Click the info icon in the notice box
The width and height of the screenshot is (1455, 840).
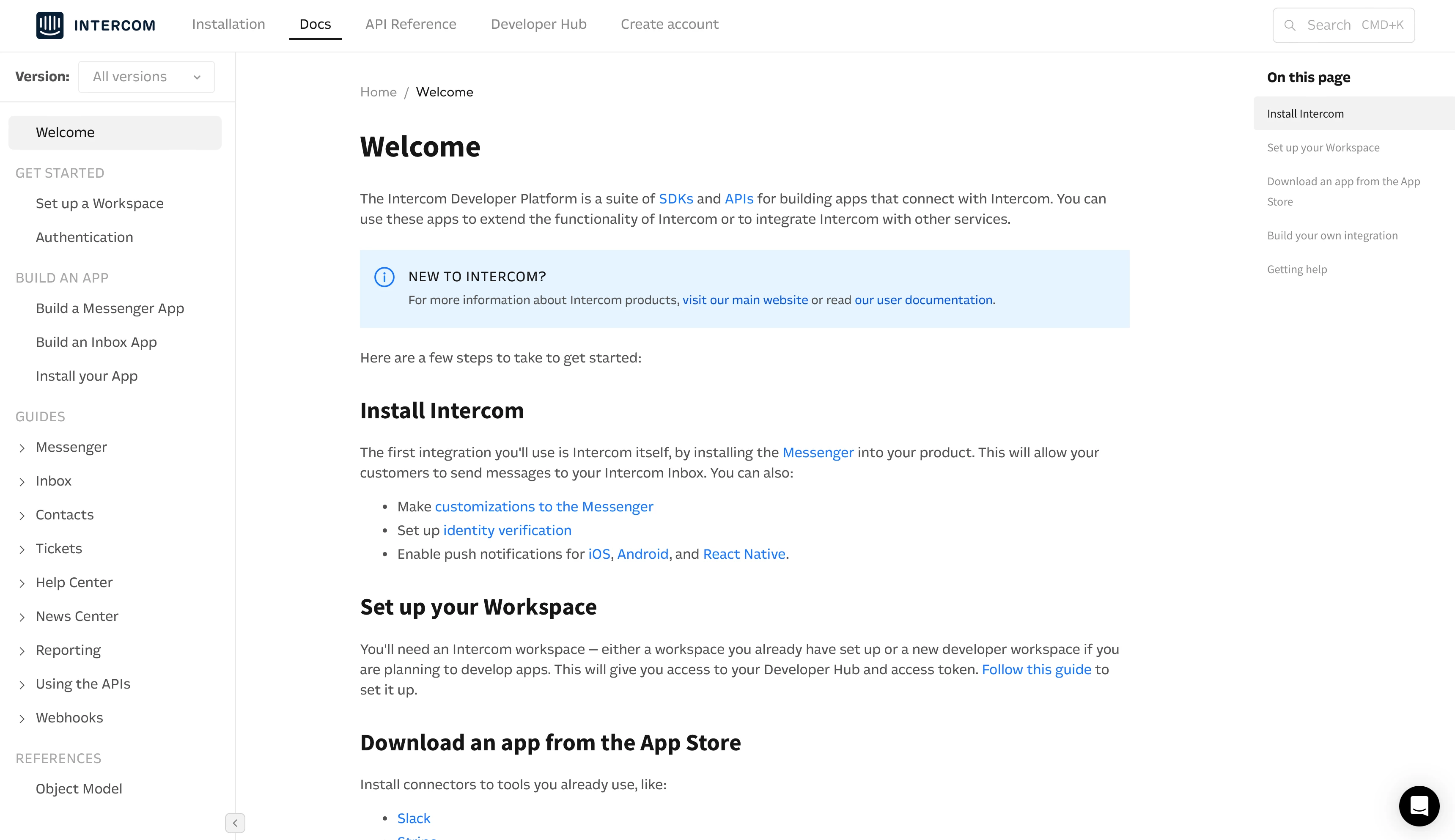pos(384,277)
